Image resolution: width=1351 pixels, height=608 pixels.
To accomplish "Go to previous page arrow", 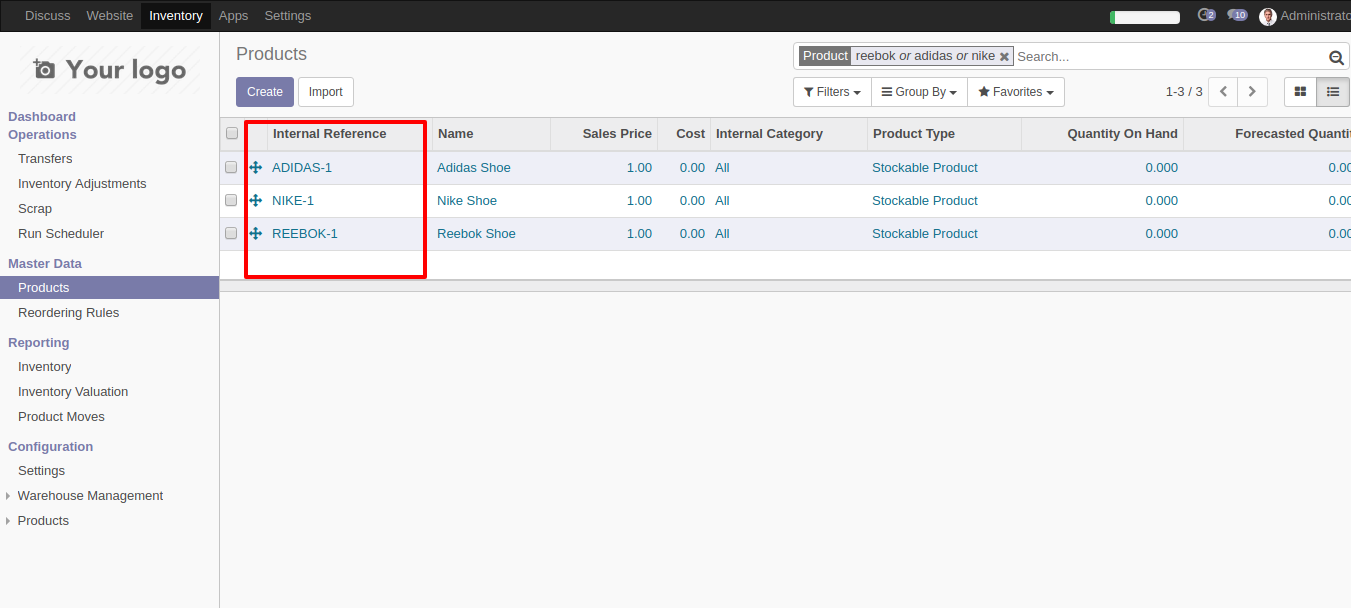I will click(x=1223, y=92).
